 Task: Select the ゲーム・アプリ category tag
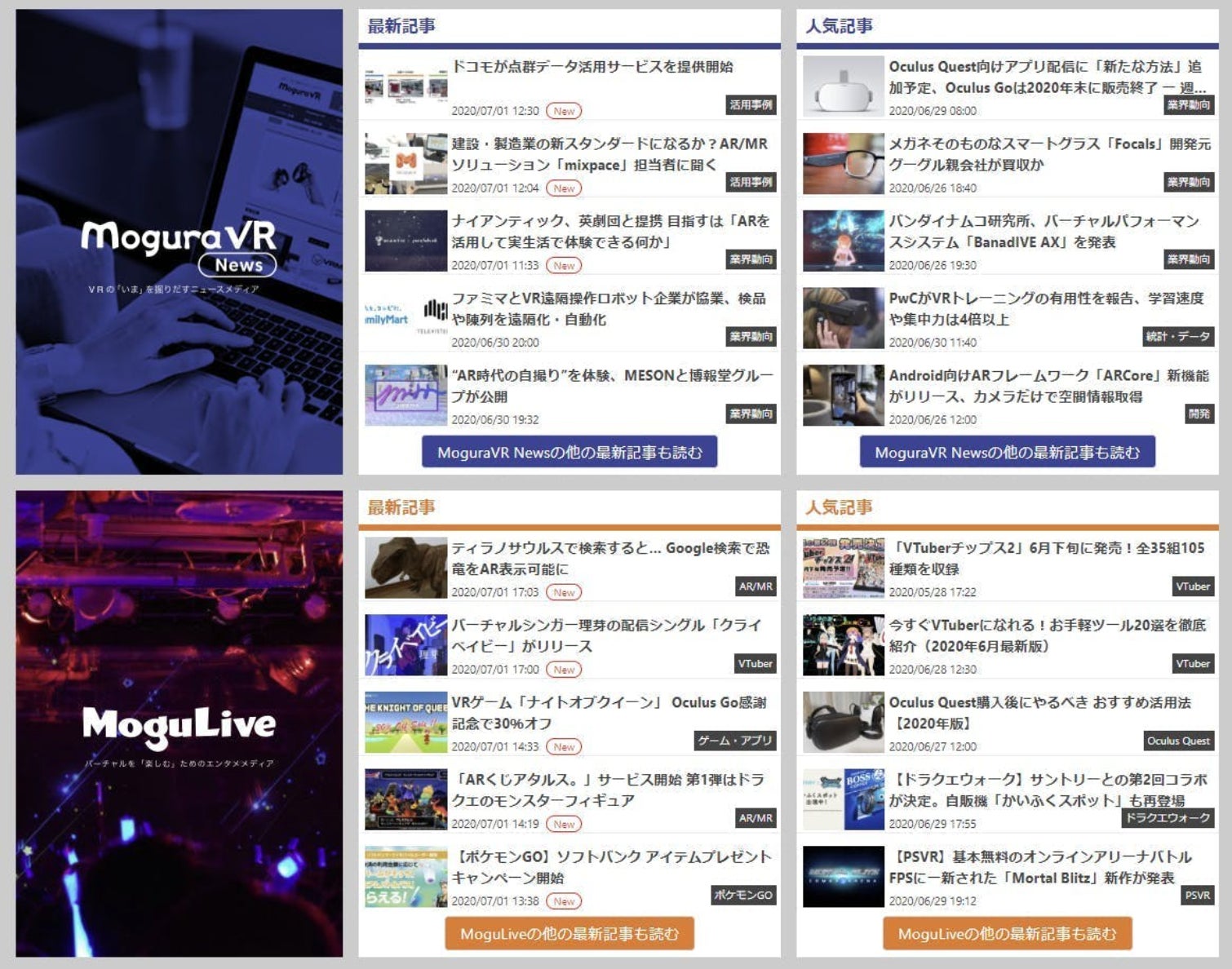(x=734, y=741)
